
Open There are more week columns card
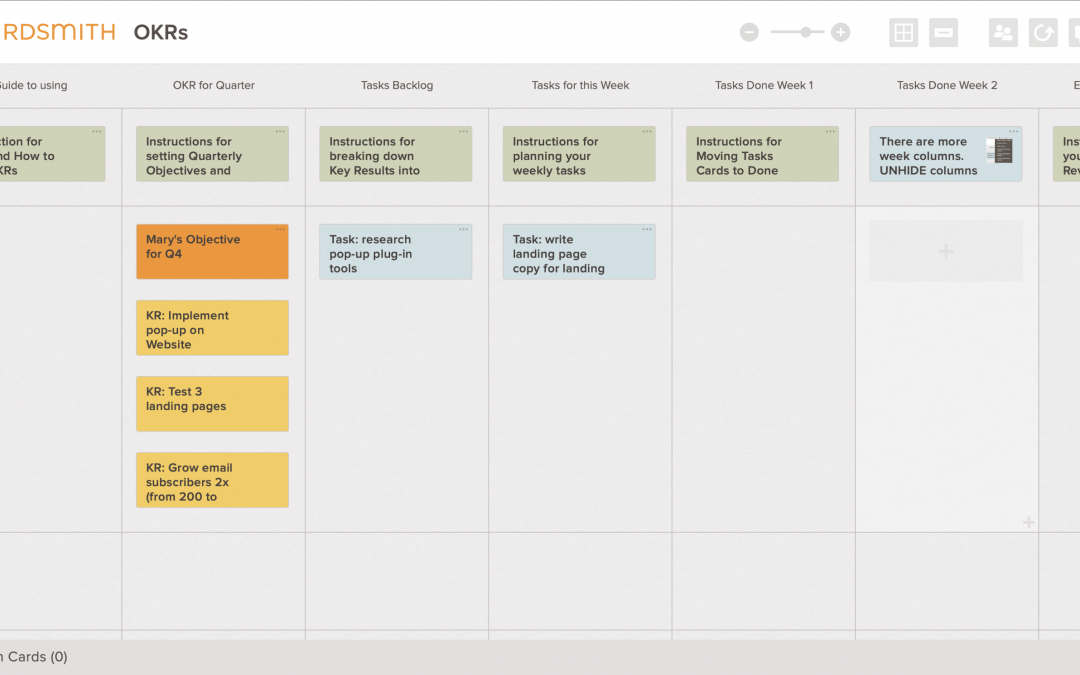coord(946,154)
